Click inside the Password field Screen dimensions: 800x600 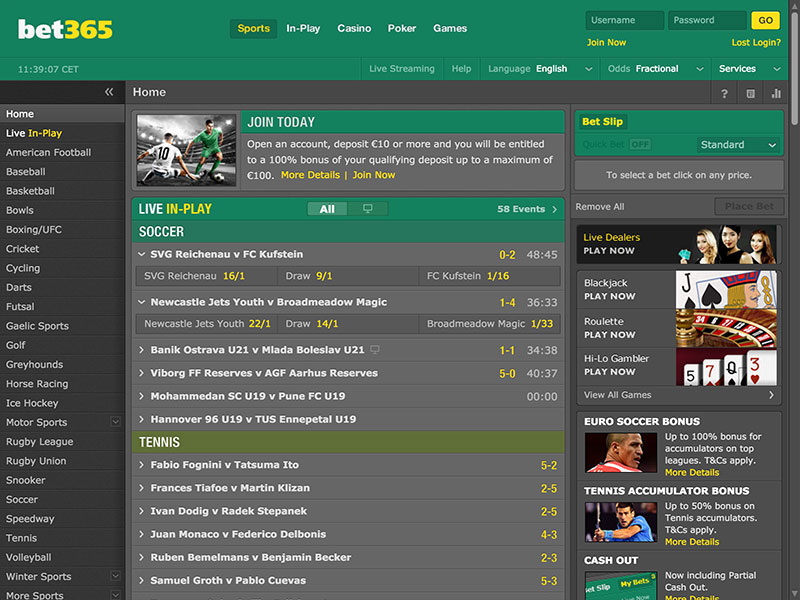(x=707, y=20)
